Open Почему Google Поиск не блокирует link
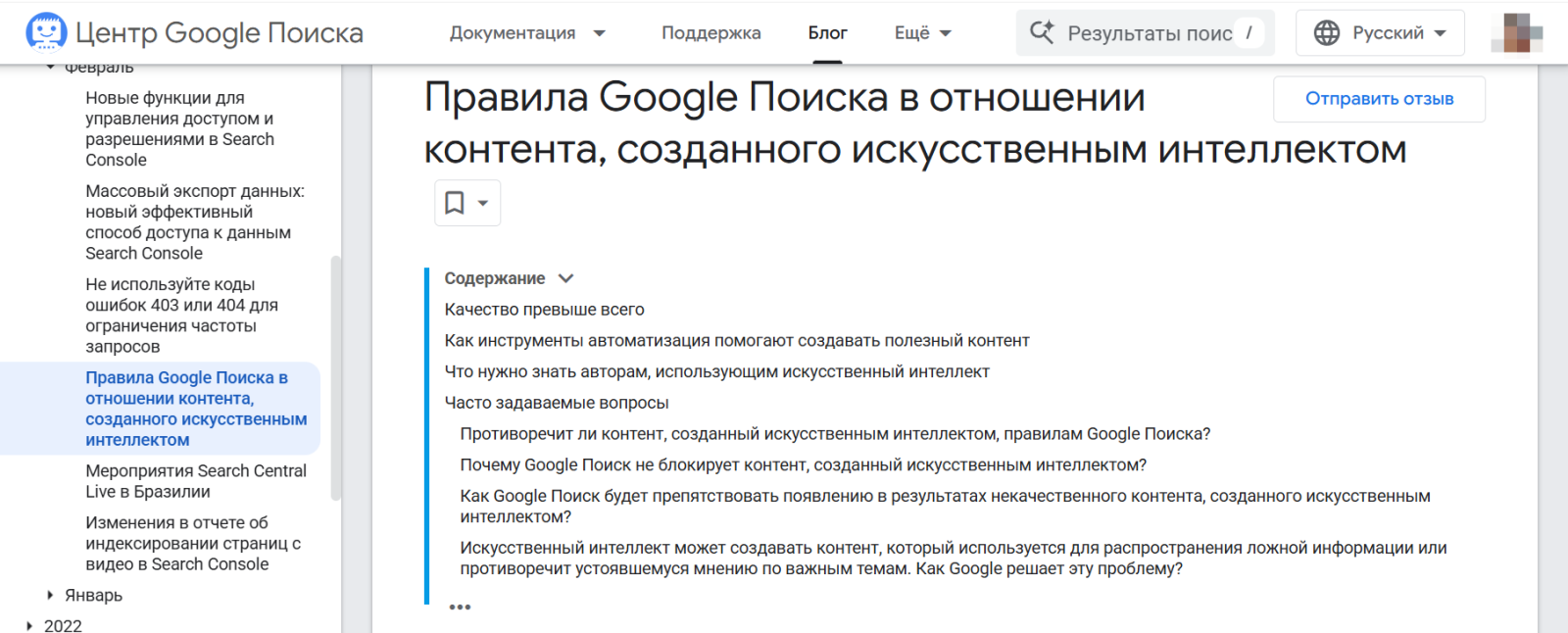Viewport: 1568px width, 633px height. (x=803, y=465)
